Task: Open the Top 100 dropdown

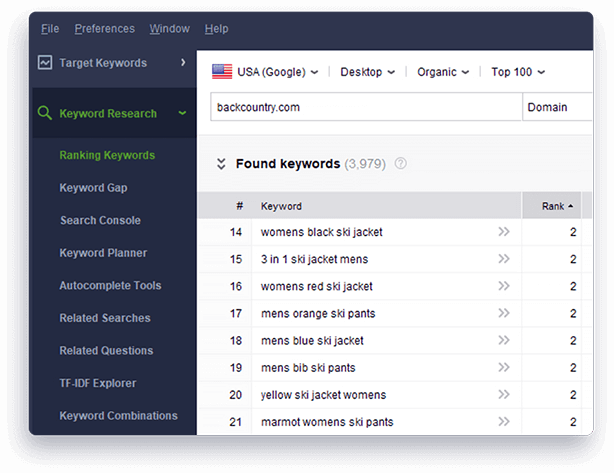Action: tap(518, 72)
